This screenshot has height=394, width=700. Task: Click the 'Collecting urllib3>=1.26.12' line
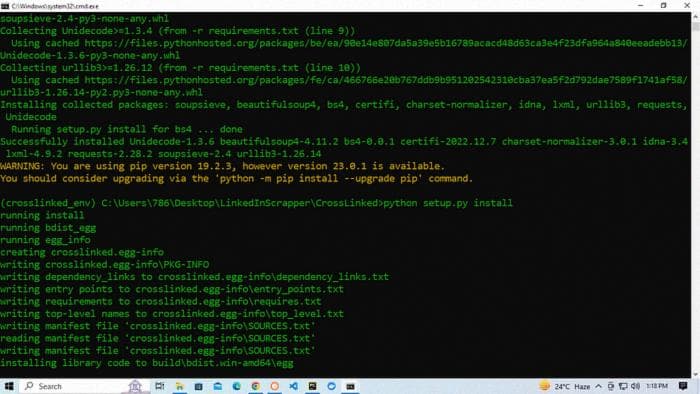click(x=180, y=68)
